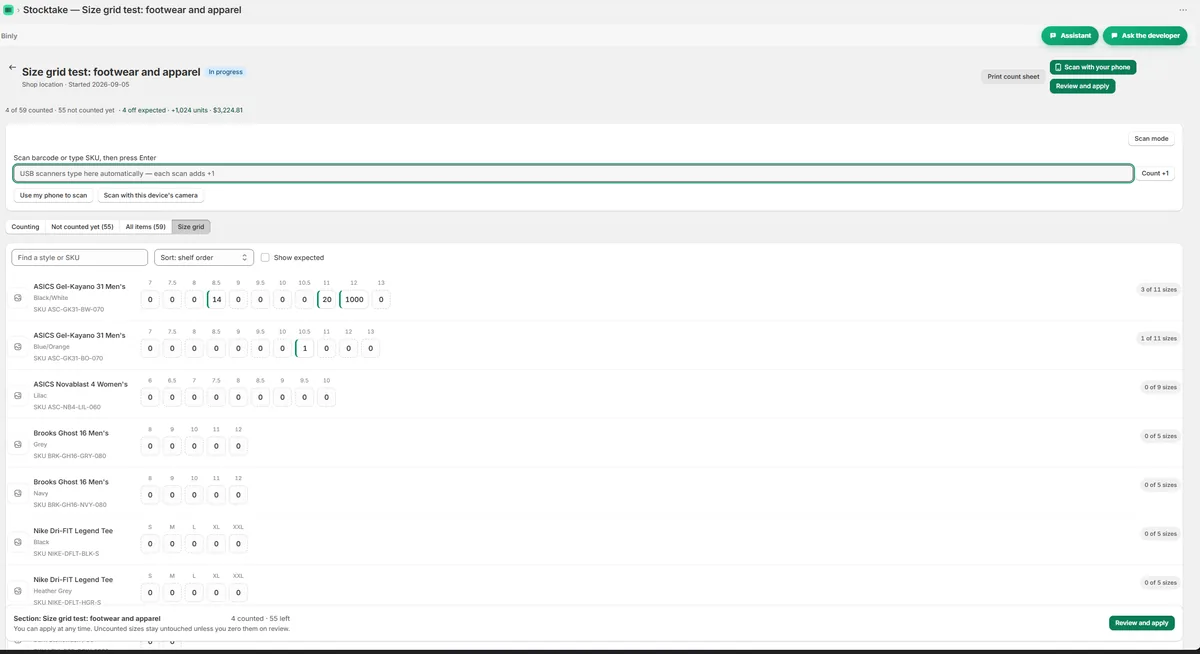Viewport: 1200px width, 654px height.
Task: Open the Sort: shelf order dropdown
Action: tap(204, 257)
